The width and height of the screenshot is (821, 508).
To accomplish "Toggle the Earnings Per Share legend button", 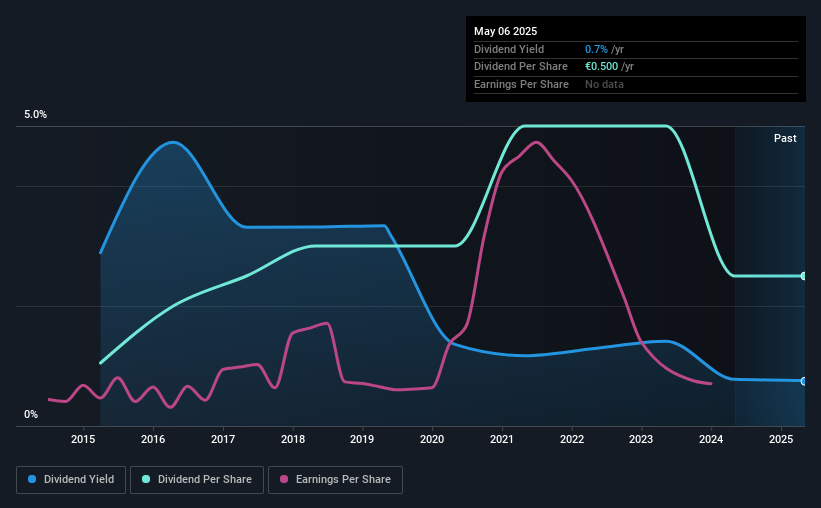I will [335, 480].
